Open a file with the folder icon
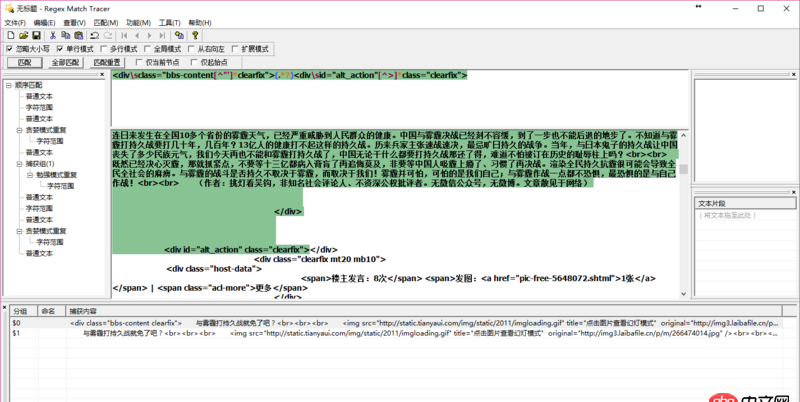Image resolution: width=800 pixels, height=402 pixels. tap(23, 35)
